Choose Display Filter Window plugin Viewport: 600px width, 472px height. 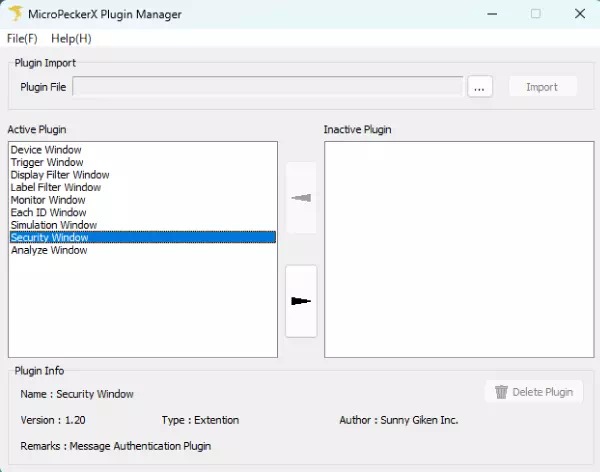pos(60,175)
